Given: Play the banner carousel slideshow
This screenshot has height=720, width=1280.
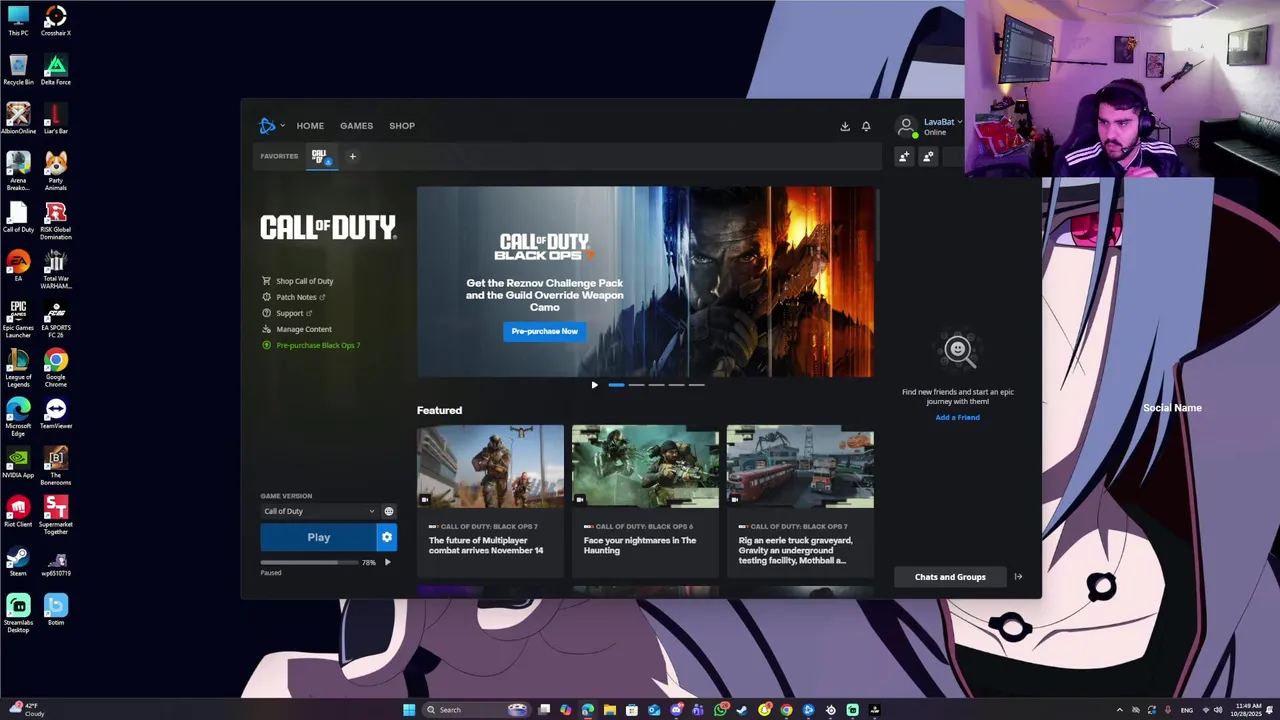Looking at the screenshot, I should coord(595,385).
